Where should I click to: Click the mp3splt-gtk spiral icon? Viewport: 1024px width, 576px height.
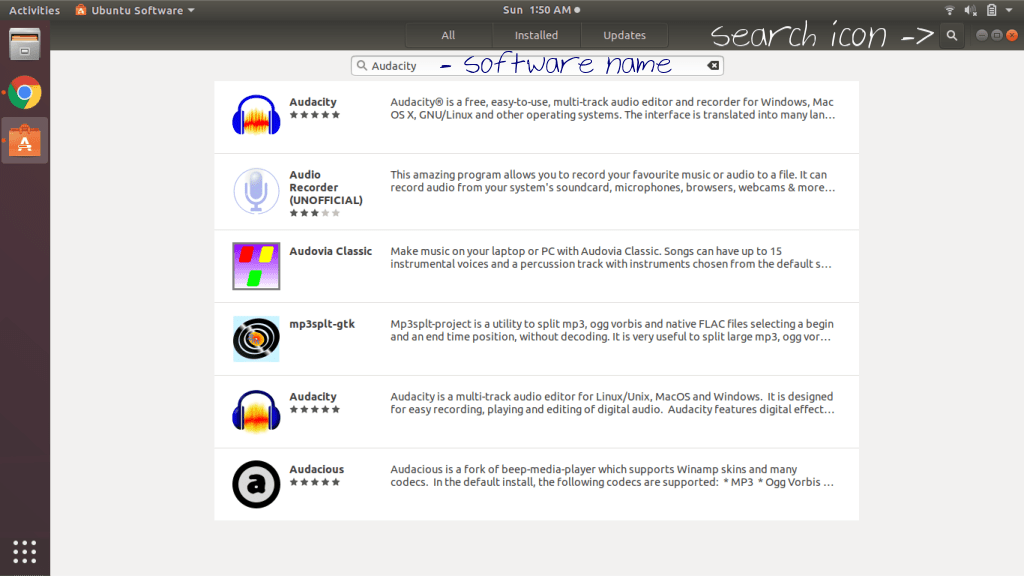pyautogui.click(x=256, y=338)
